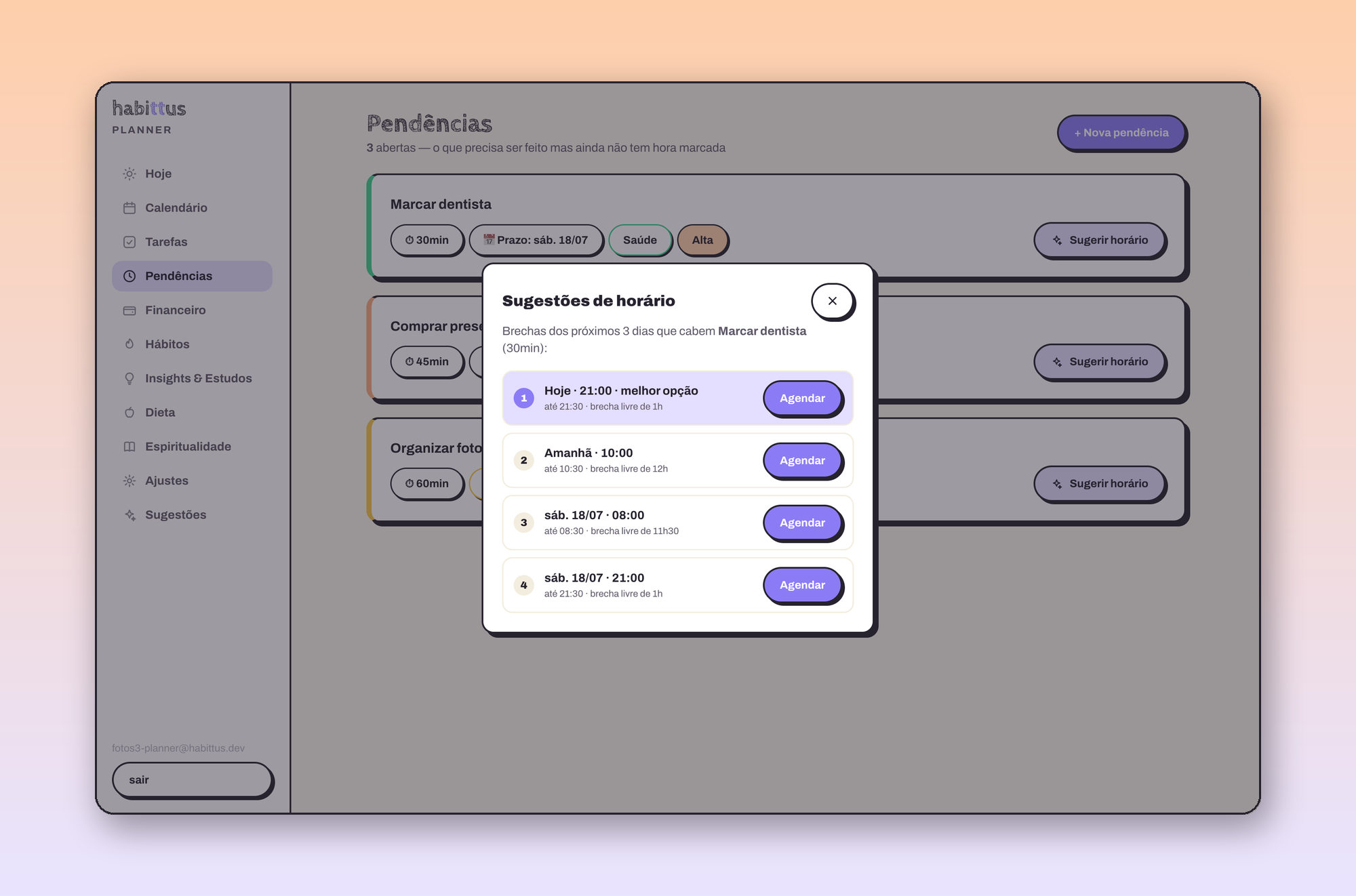Click the sun icon next to Hoje

pyautogui.click(x=129, y=174)
